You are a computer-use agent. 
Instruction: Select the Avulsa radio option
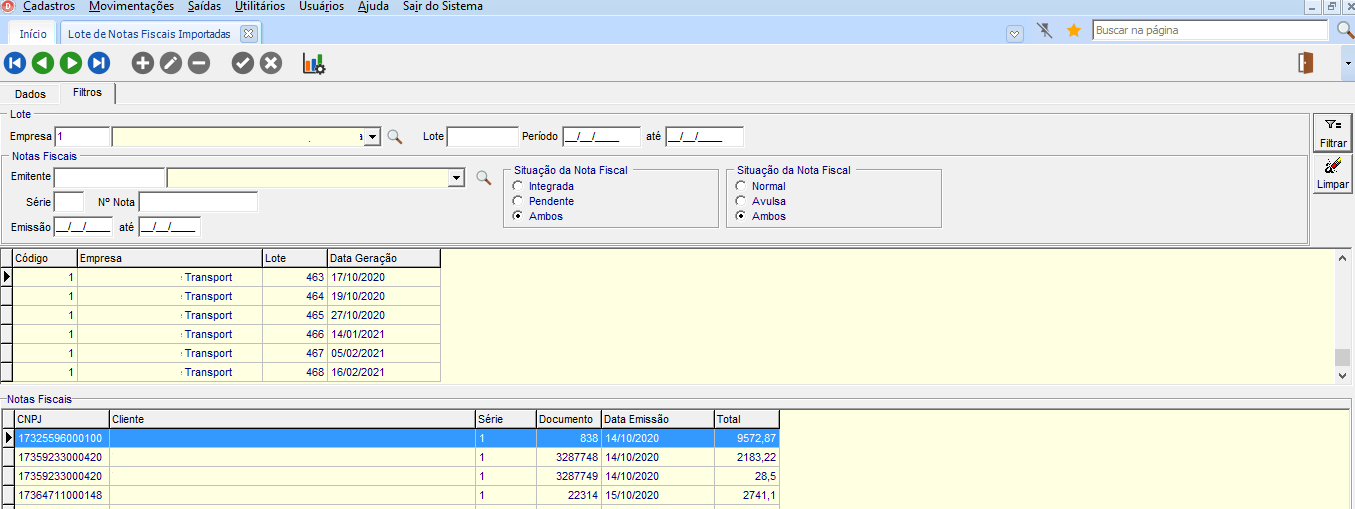[741, 201]
